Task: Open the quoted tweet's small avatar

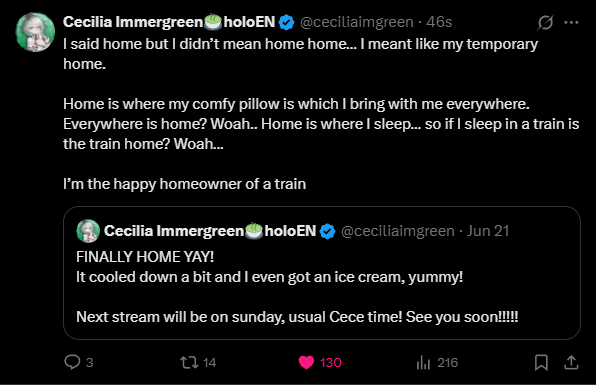Action: 88,231
